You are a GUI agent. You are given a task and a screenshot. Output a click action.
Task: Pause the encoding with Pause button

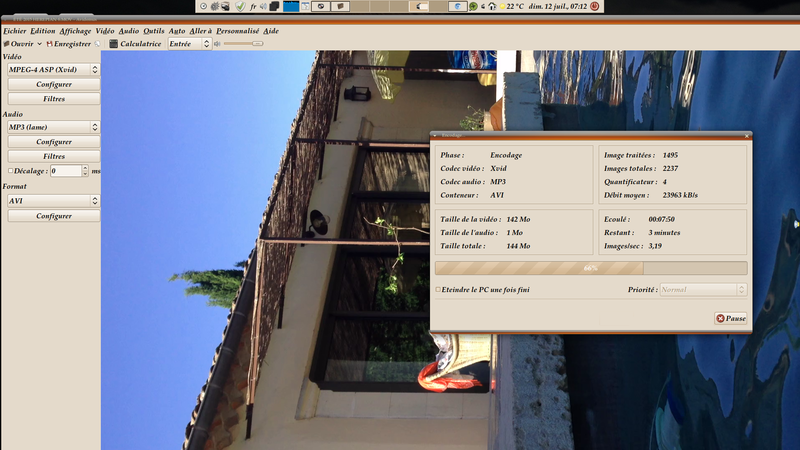point(730,318)
